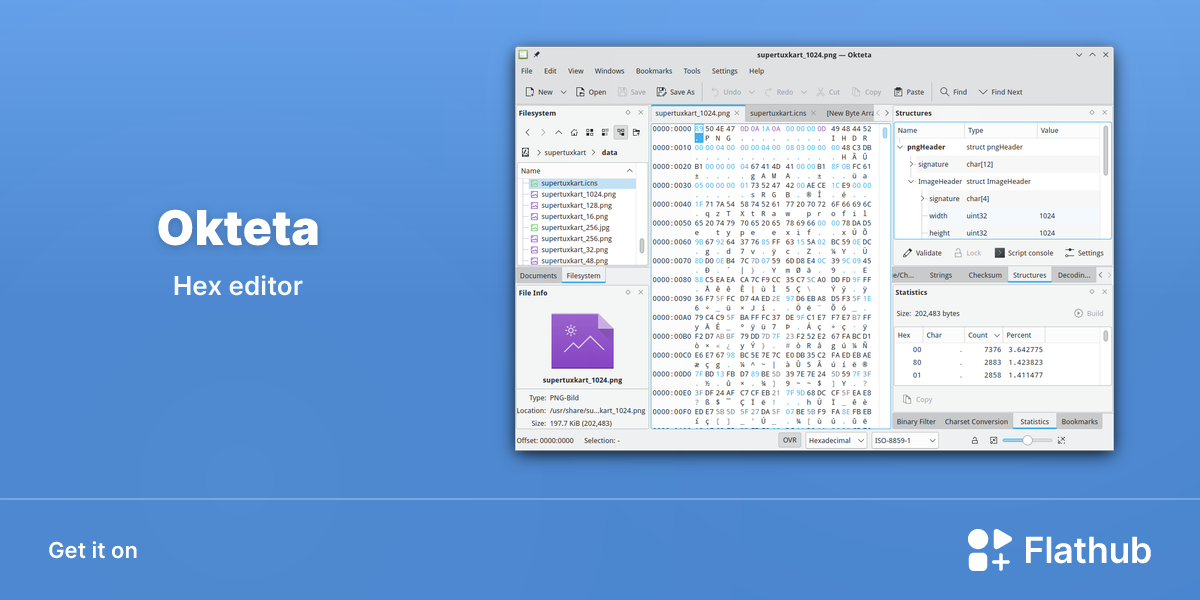The image size is (1200, 600).
Task: Open the ISO-8859-1 charset dropdown
Action: click(x=905, y=440)
